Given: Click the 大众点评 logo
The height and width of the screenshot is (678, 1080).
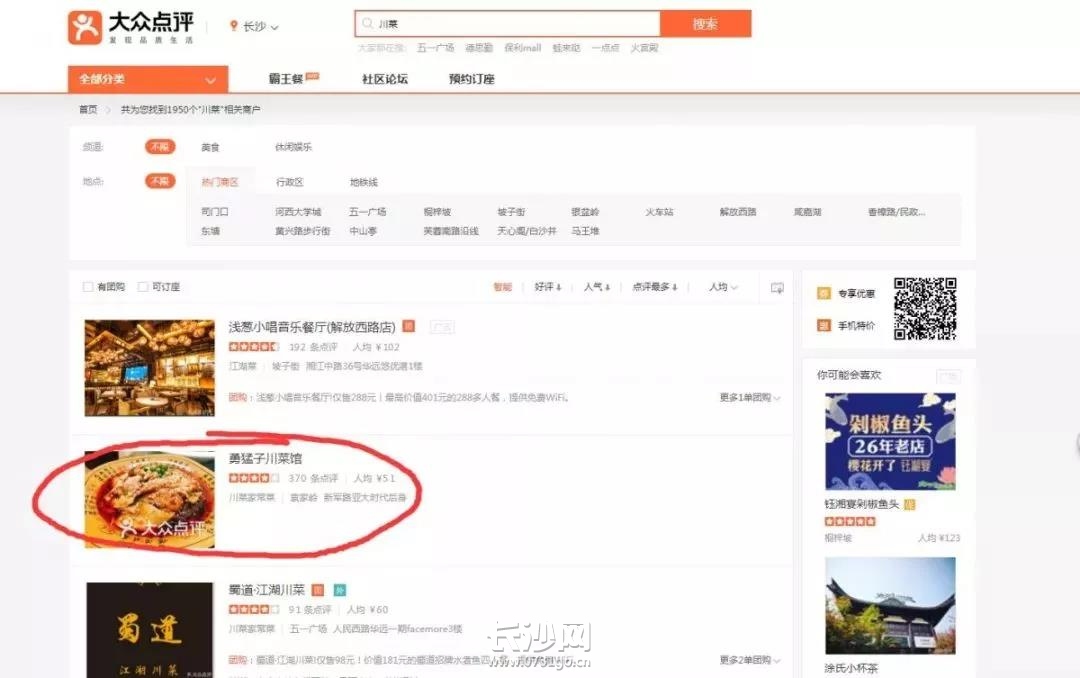Looking at the screenshot, I should click(131, 28).
